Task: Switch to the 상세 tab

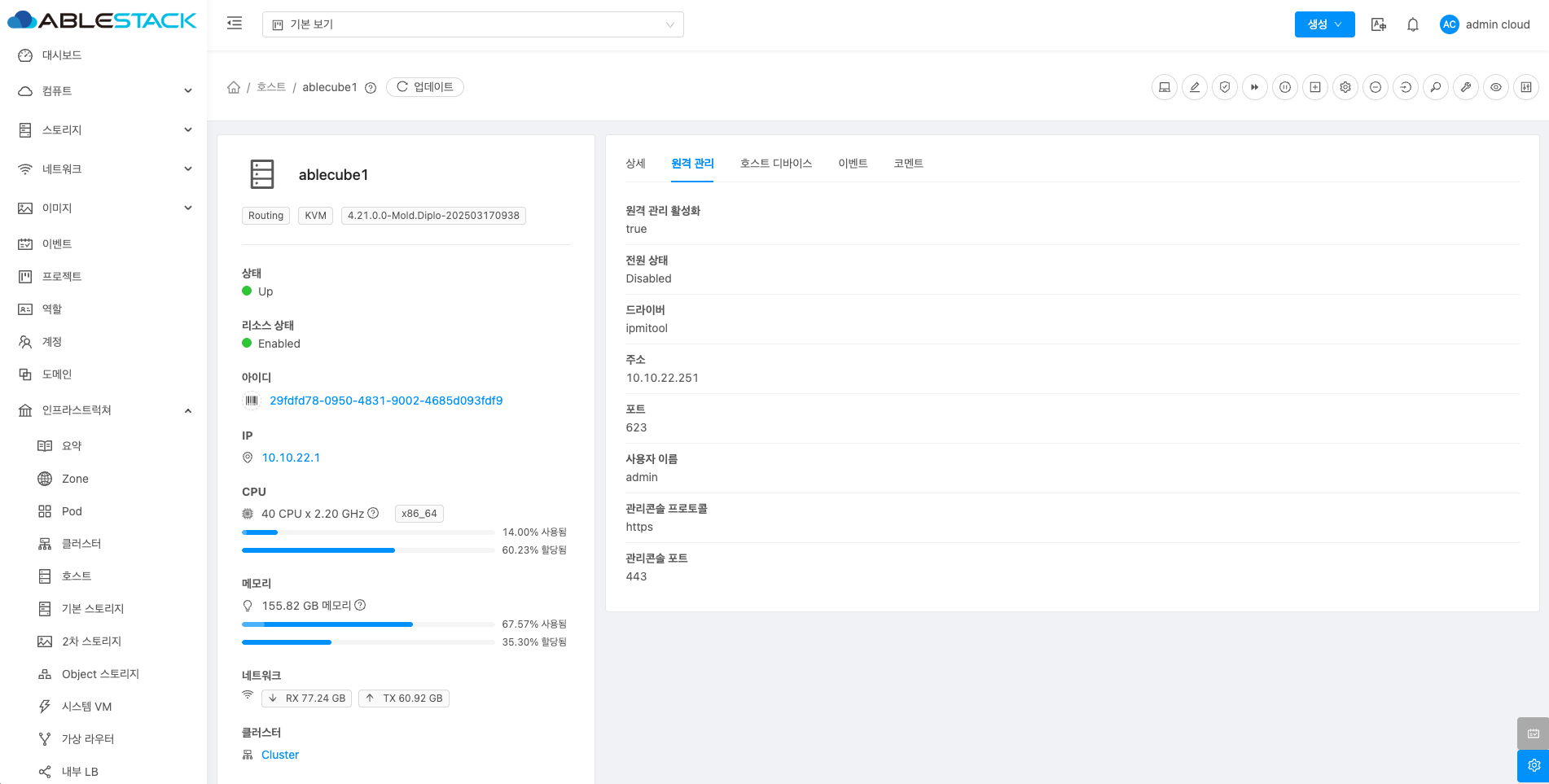Action: 635,164
